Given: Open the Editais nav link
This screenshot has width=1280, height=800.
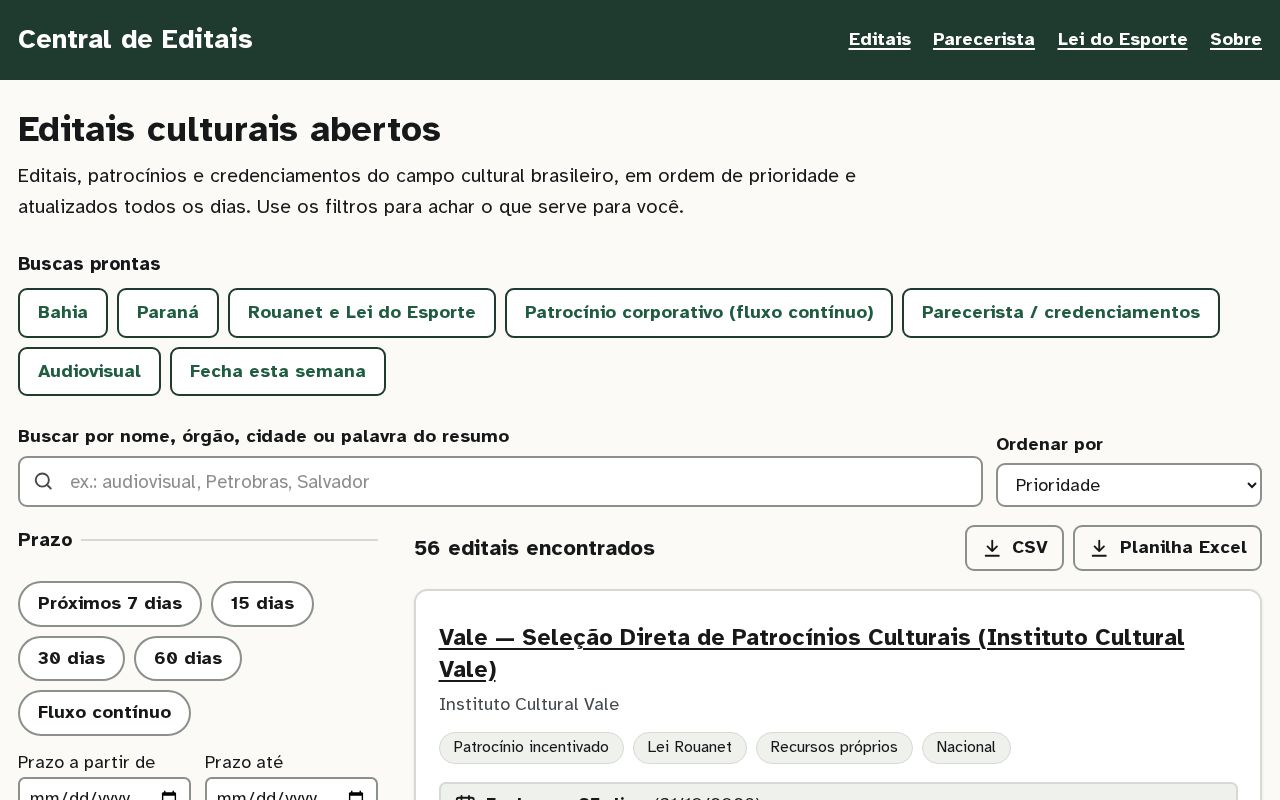Looking at the screenshot, I should pos(880,40).
